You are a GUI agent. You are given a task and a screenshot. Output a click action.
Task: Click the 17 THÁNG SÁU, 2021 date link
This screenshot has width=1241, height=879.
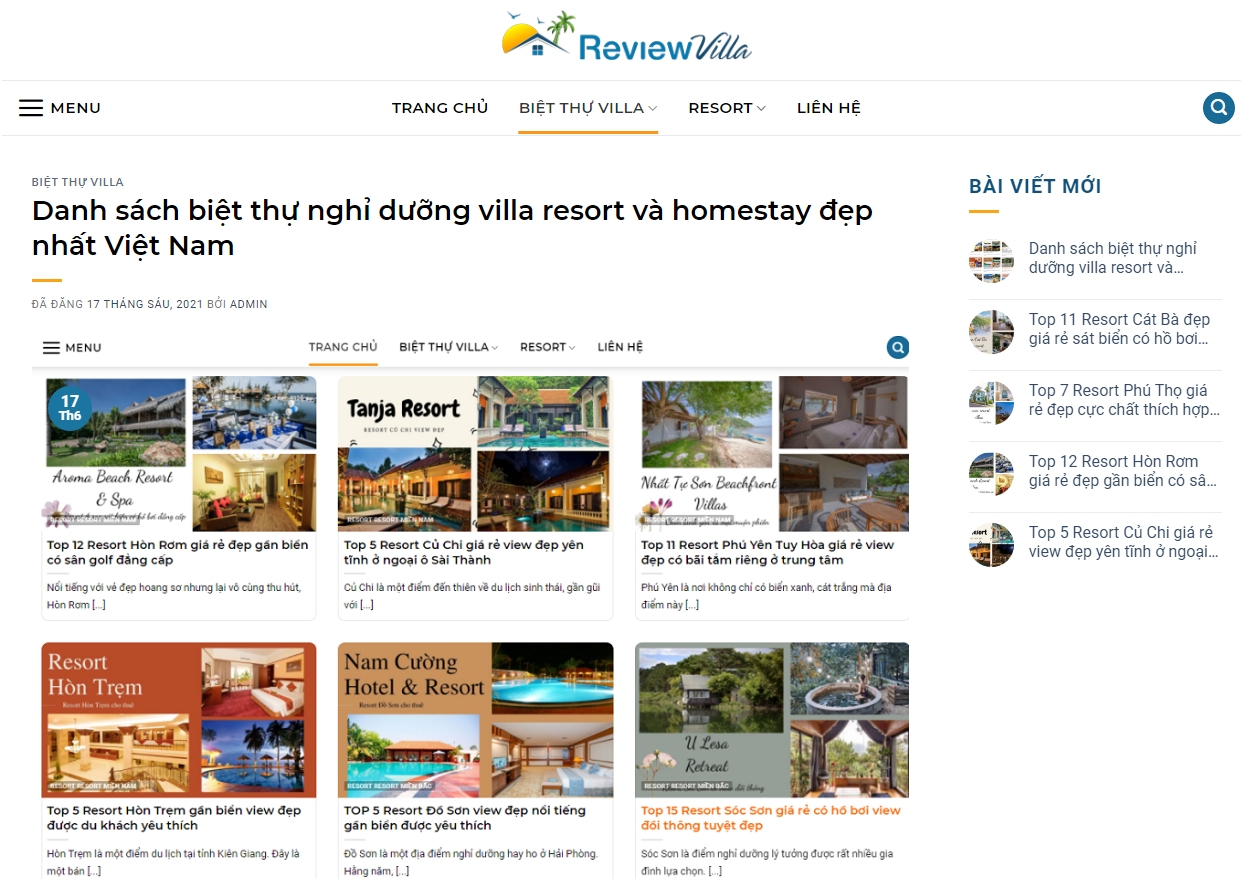(x=144, y=304)
